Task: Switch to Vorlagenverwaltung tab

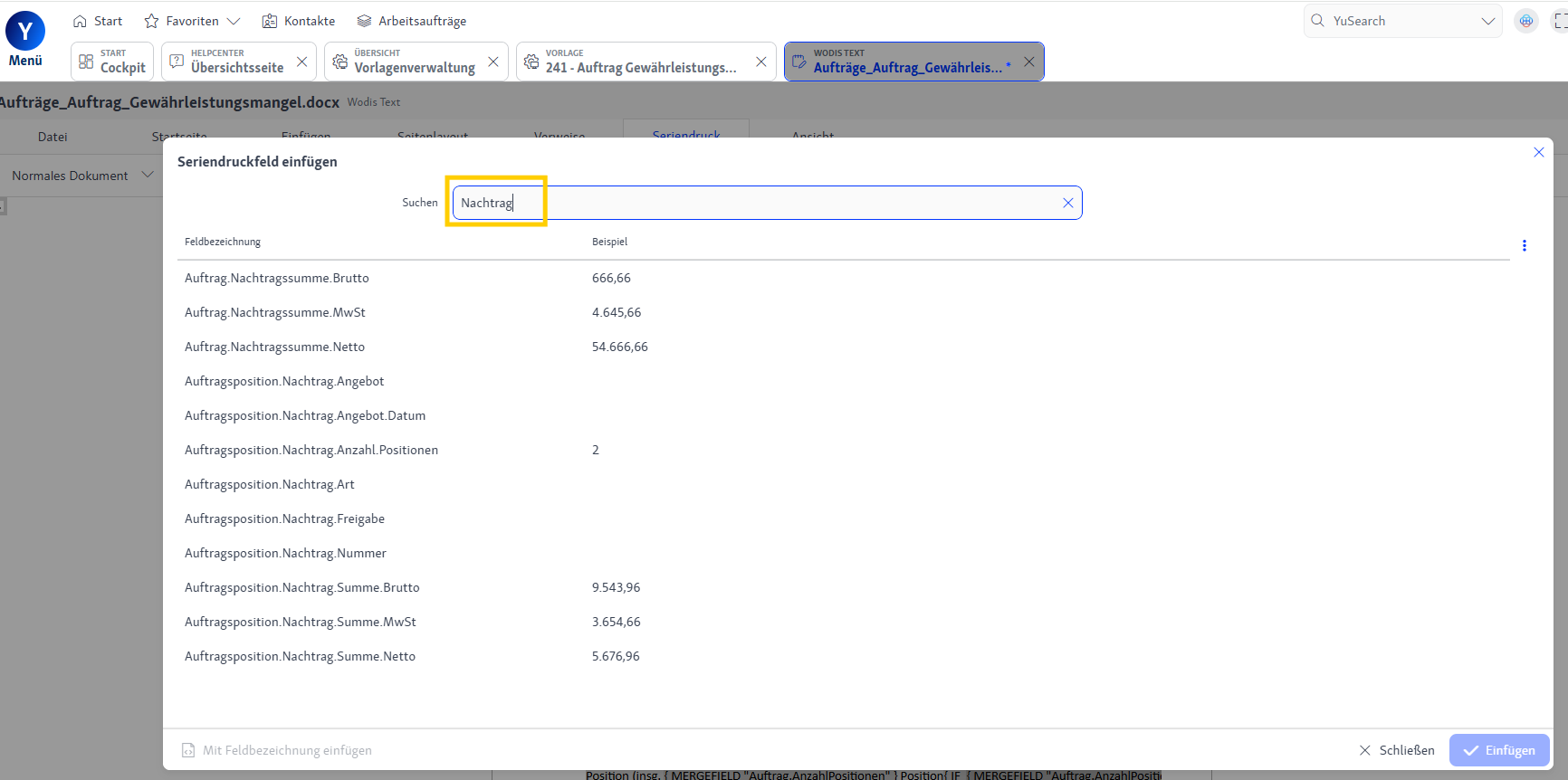Action: 415,62
